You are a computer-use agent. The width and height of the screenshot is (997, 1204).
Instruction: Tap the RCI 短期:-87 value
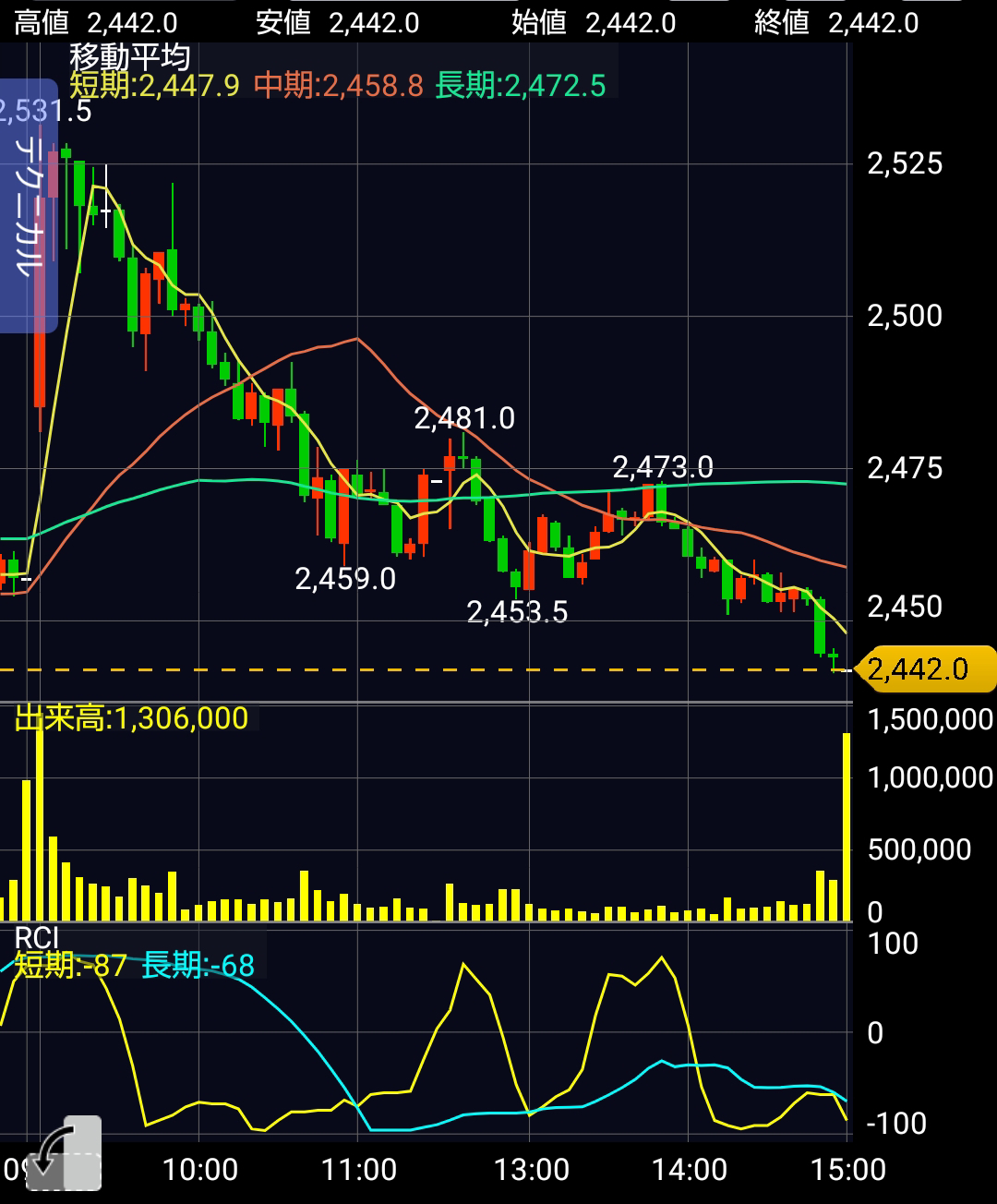(71, 966)
